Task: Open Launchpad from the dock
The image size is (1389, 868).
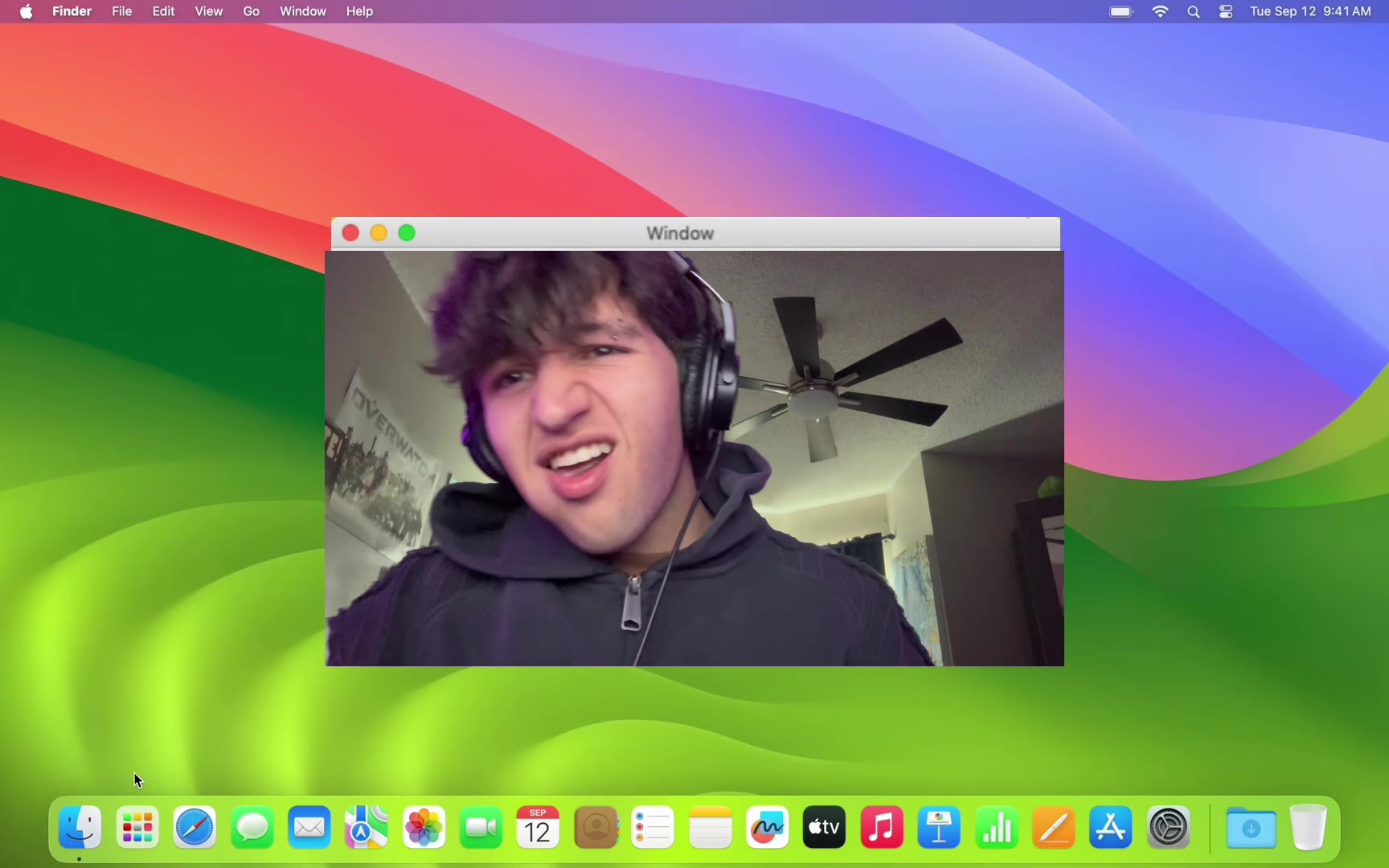Action: [x=138, y=828]
